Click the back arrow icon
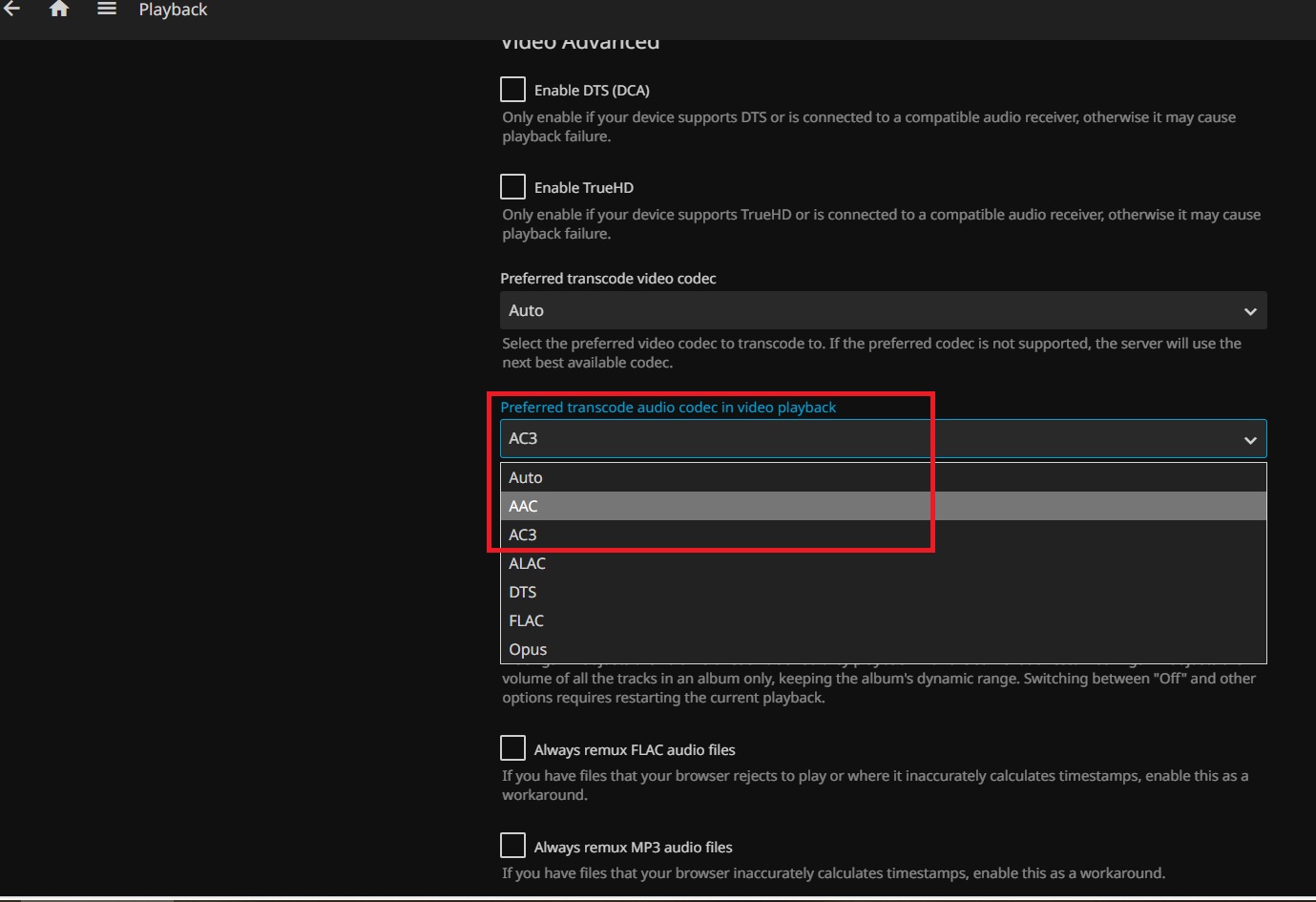This screenshot has width=1316, height=902. click(11, 10)
